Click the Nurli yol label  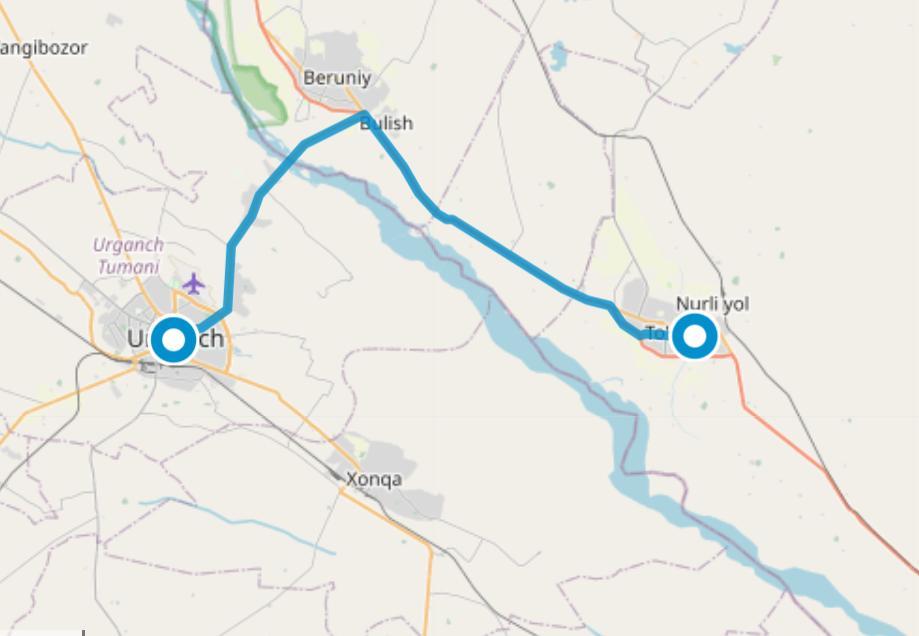713,304
